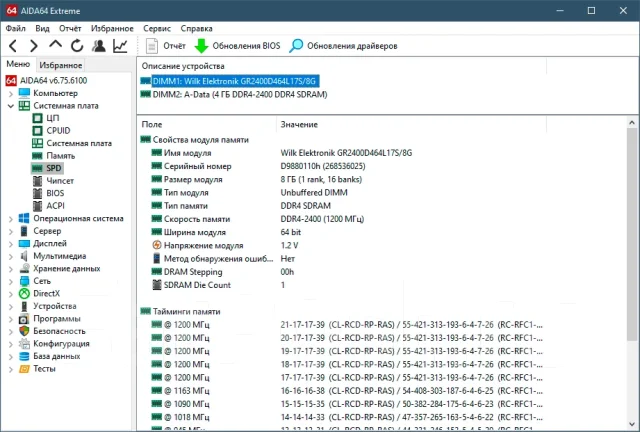Click the База данных database icon
640x432 pixels.
[x=24, y=356]
